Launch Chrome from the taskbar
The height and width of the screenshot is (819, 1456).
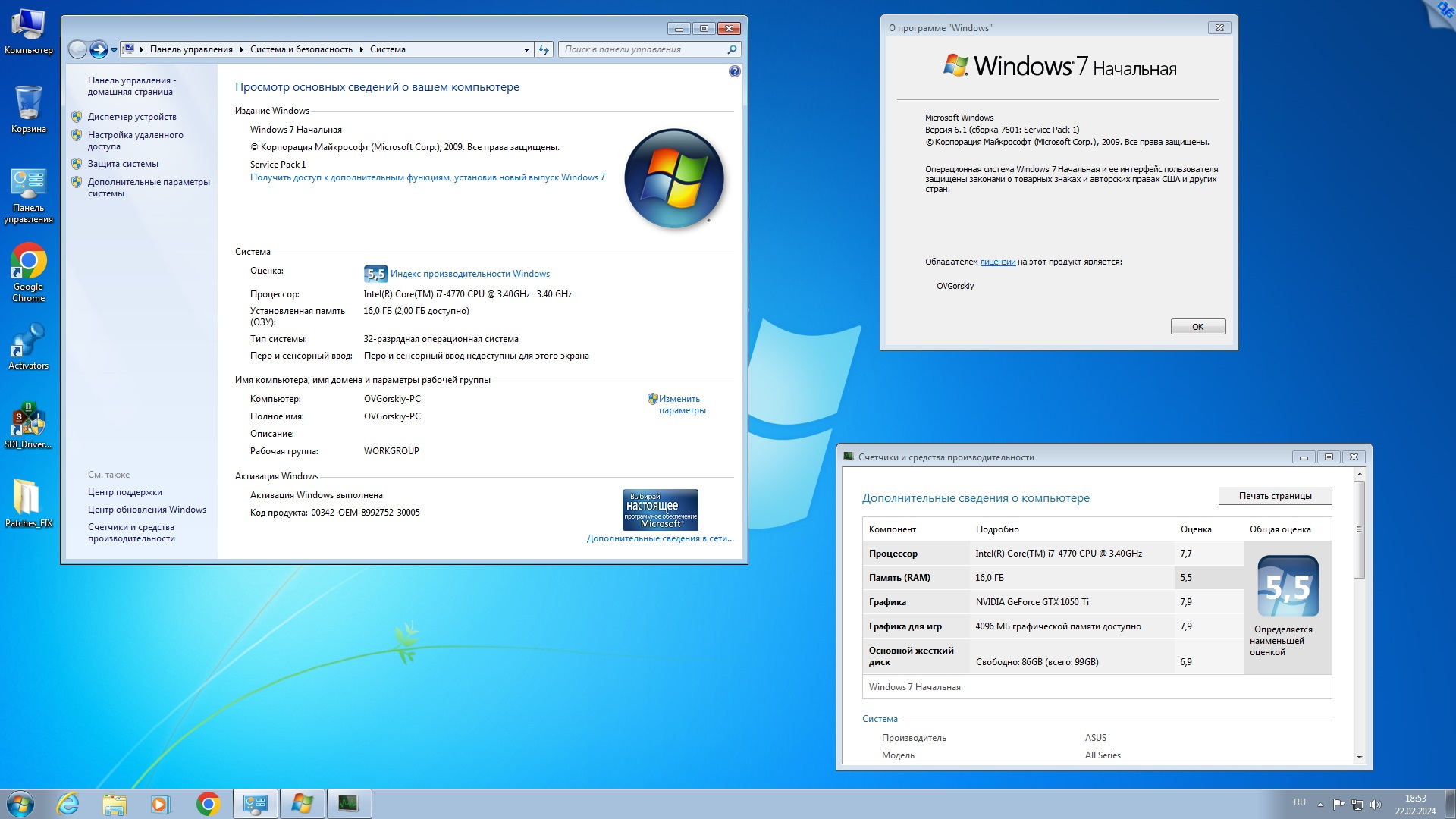208,804
